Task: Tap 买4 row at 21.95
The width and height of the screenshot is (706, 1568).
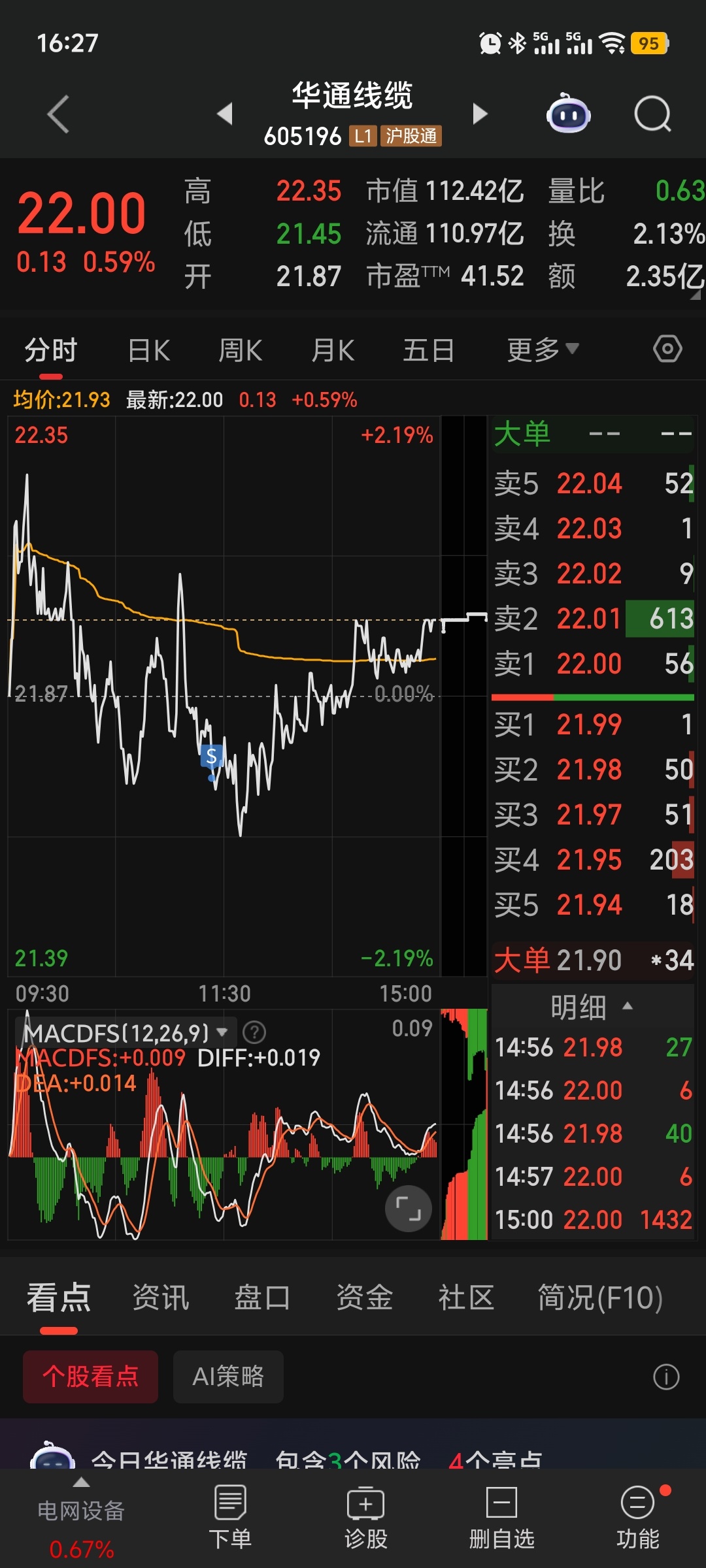Action: coord(593,860)
